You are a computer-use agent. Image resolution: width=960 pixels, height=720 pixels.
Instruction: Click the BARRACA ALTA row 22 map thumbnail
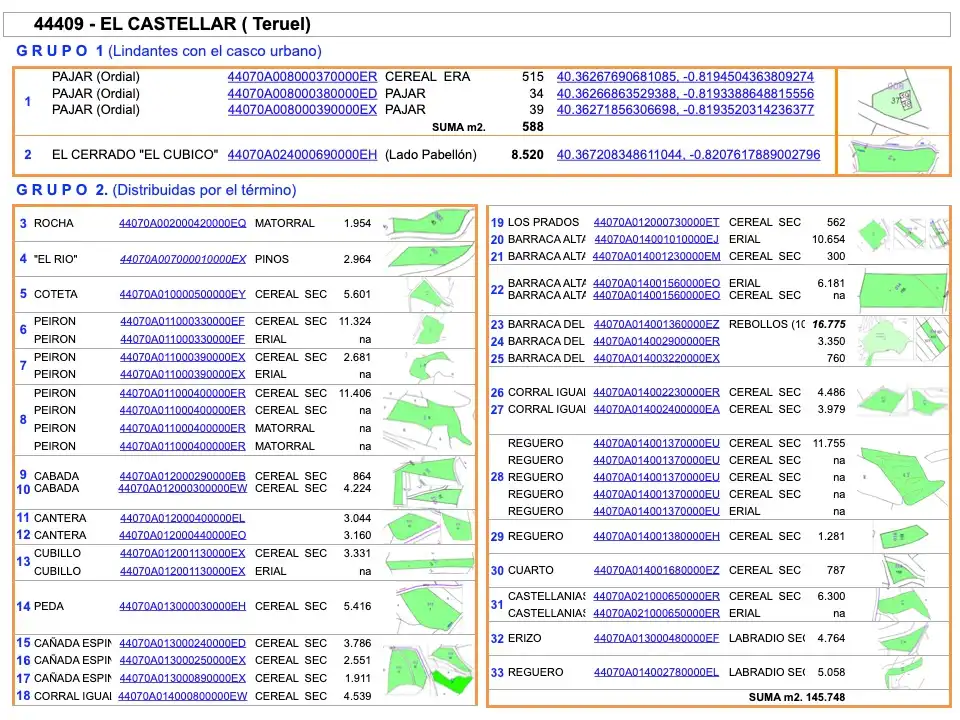(902, 290)
